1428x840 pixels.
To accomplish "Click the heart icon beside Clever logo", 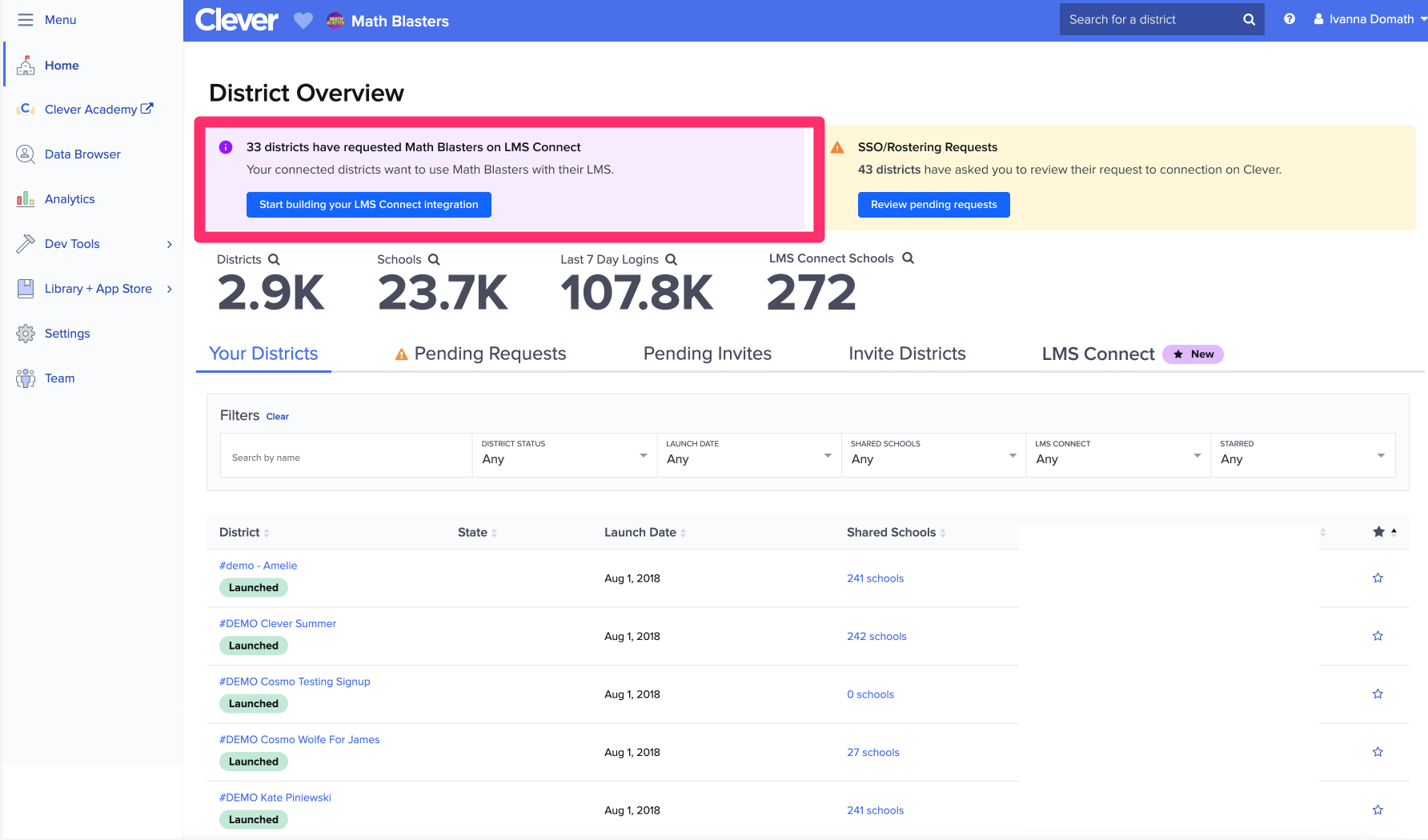I will pos(303,21).
